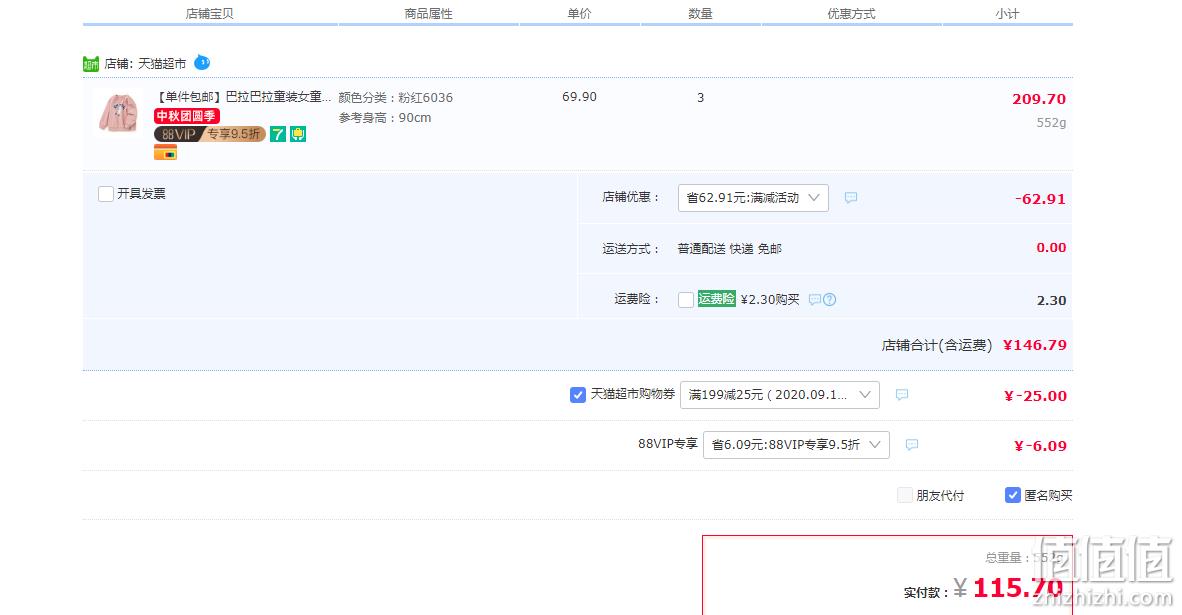Click the orange credit card icon
This screenshot has width=1182, height=615.
[x=165, y=153]
